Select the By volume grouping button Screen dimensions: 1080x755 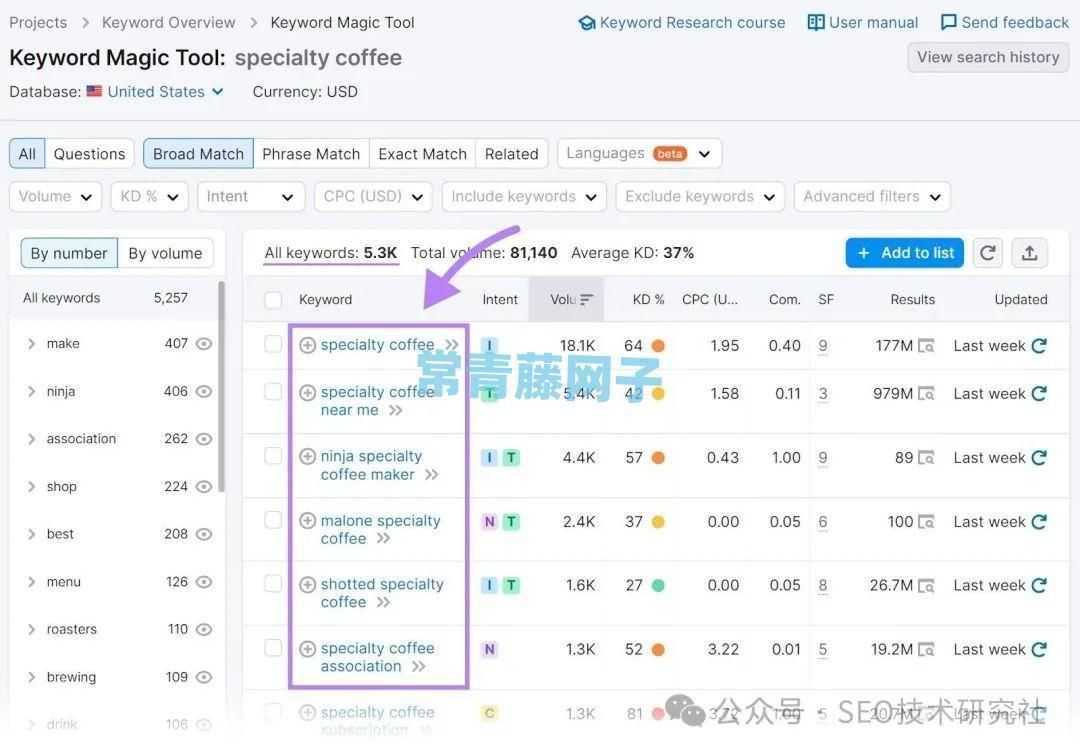click(x=165, y=254)
